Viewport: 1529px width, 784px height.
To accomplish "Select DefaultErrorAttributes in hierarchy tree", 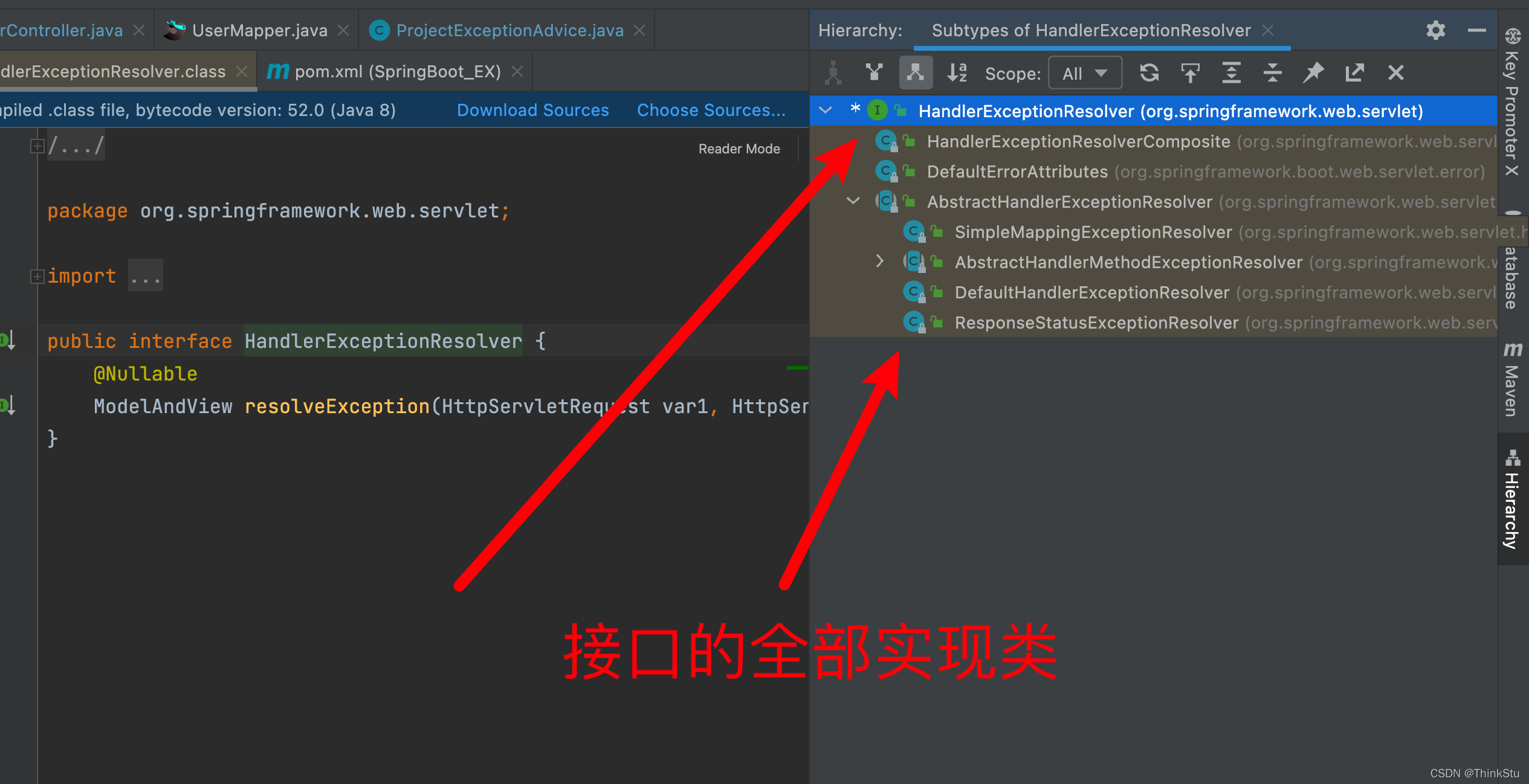I will tap(1017, 172).
